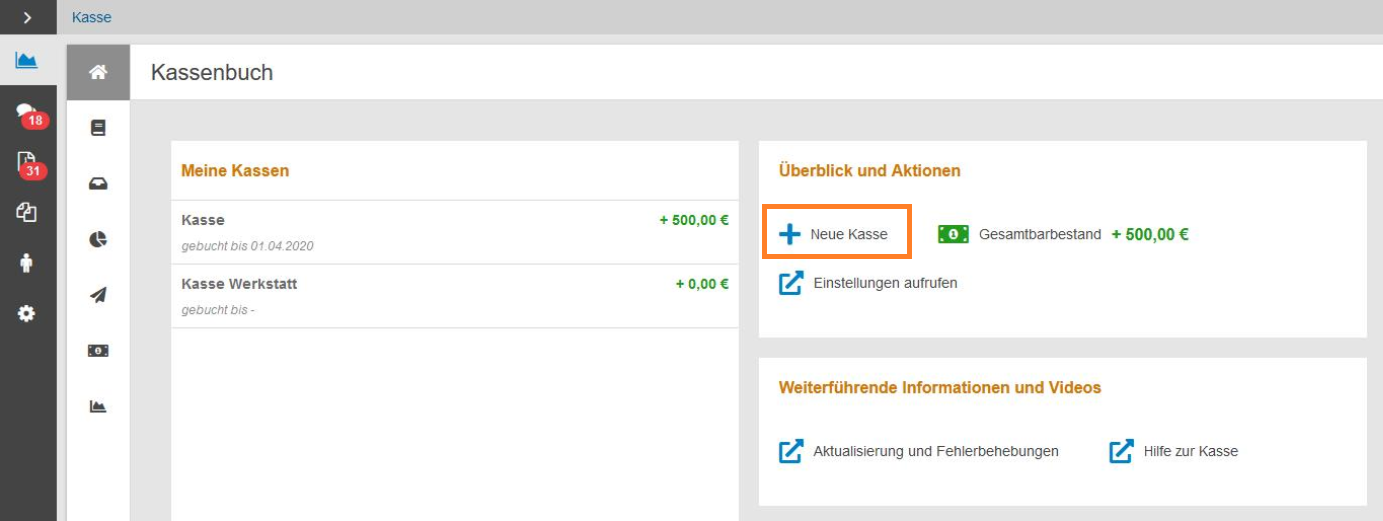Click the Kassenbuch page title

(x=212, y=72)
